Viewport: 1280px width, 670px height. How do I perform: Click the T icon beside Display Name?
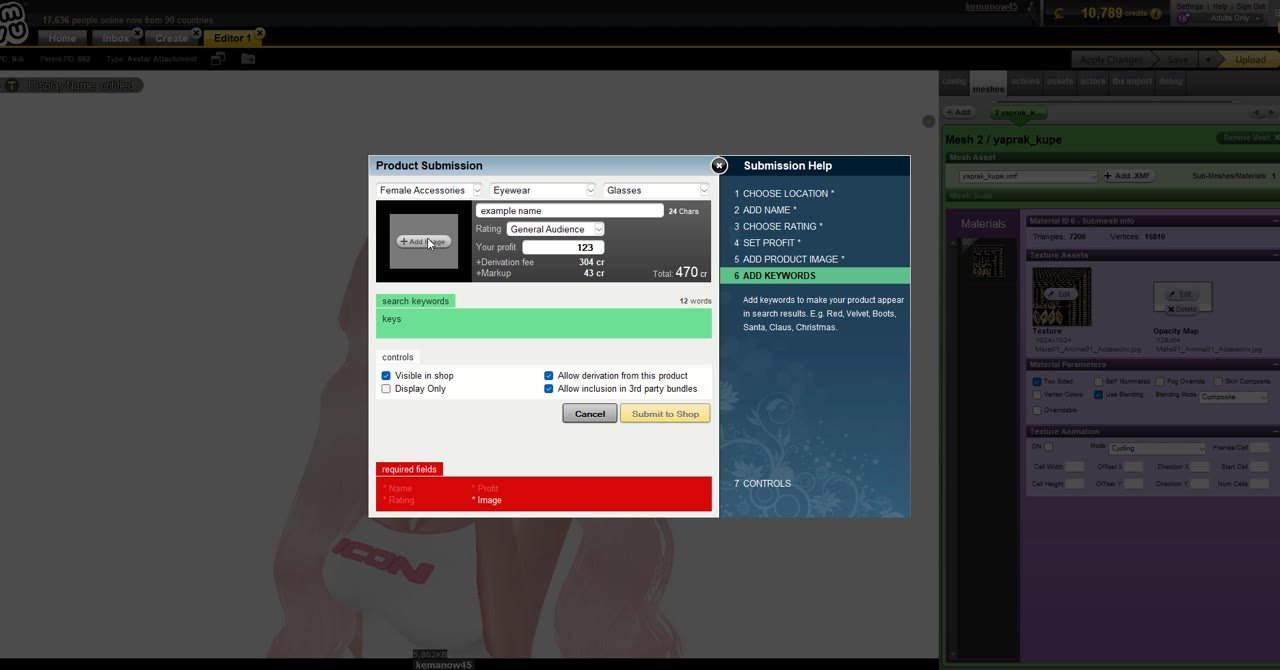click(x=12, y=86)
